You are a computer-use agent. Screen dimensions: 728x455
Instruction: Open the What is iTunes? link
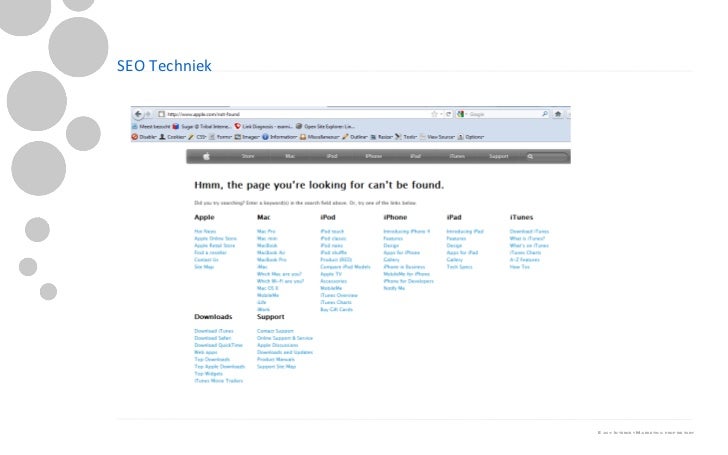[x=527, y=239]
